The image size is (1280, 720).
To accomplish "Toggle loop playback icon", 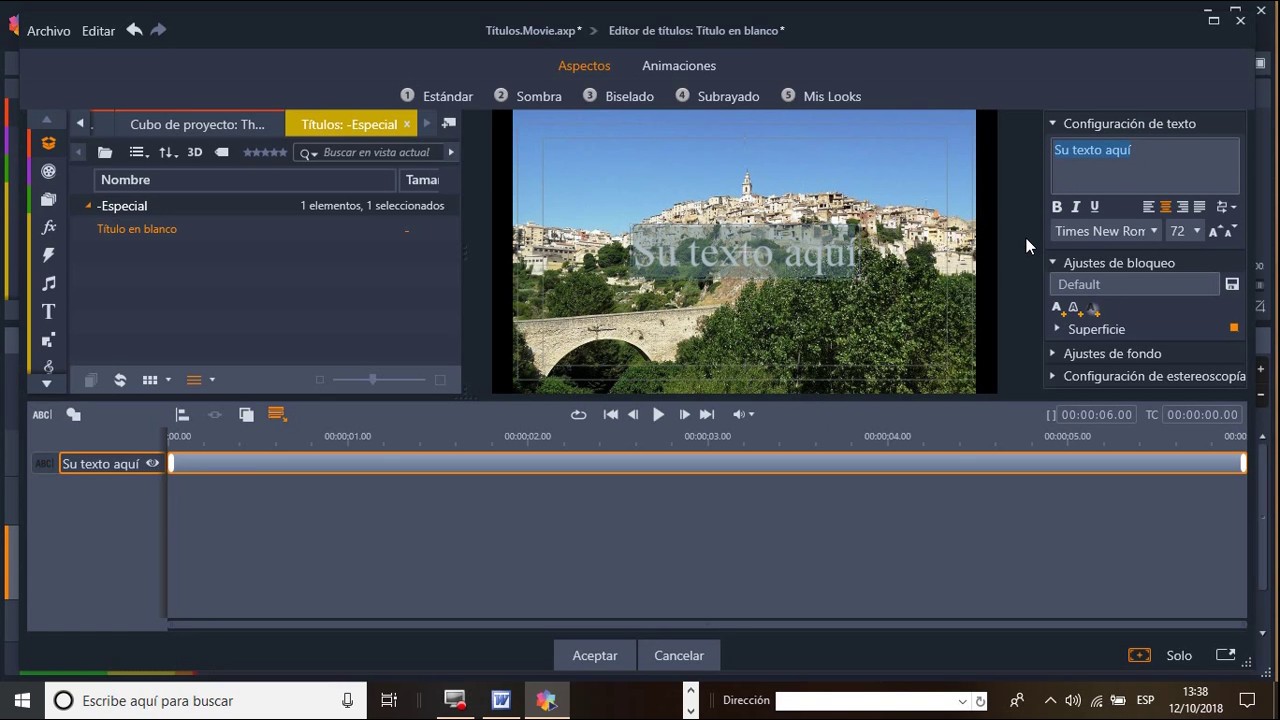I will click(x=578, y=414).
